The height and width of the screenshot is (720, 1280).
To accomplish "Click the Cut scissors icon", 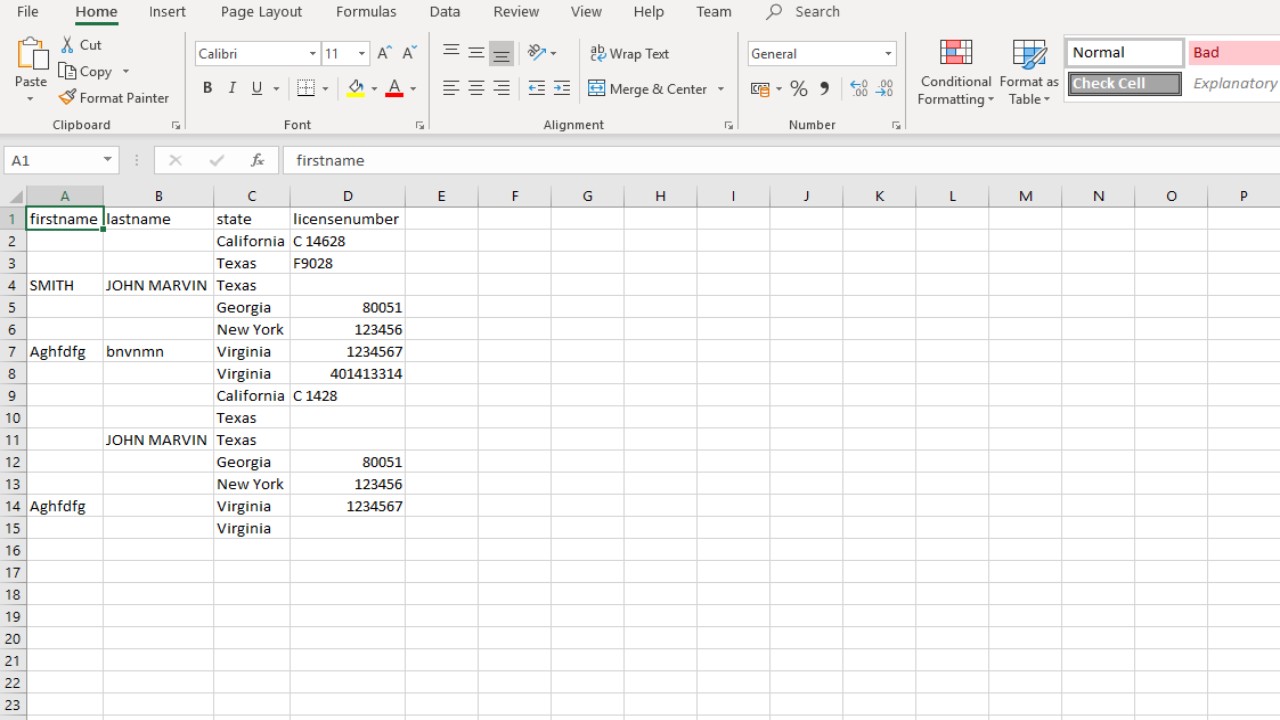I will [x=67, y=45].
